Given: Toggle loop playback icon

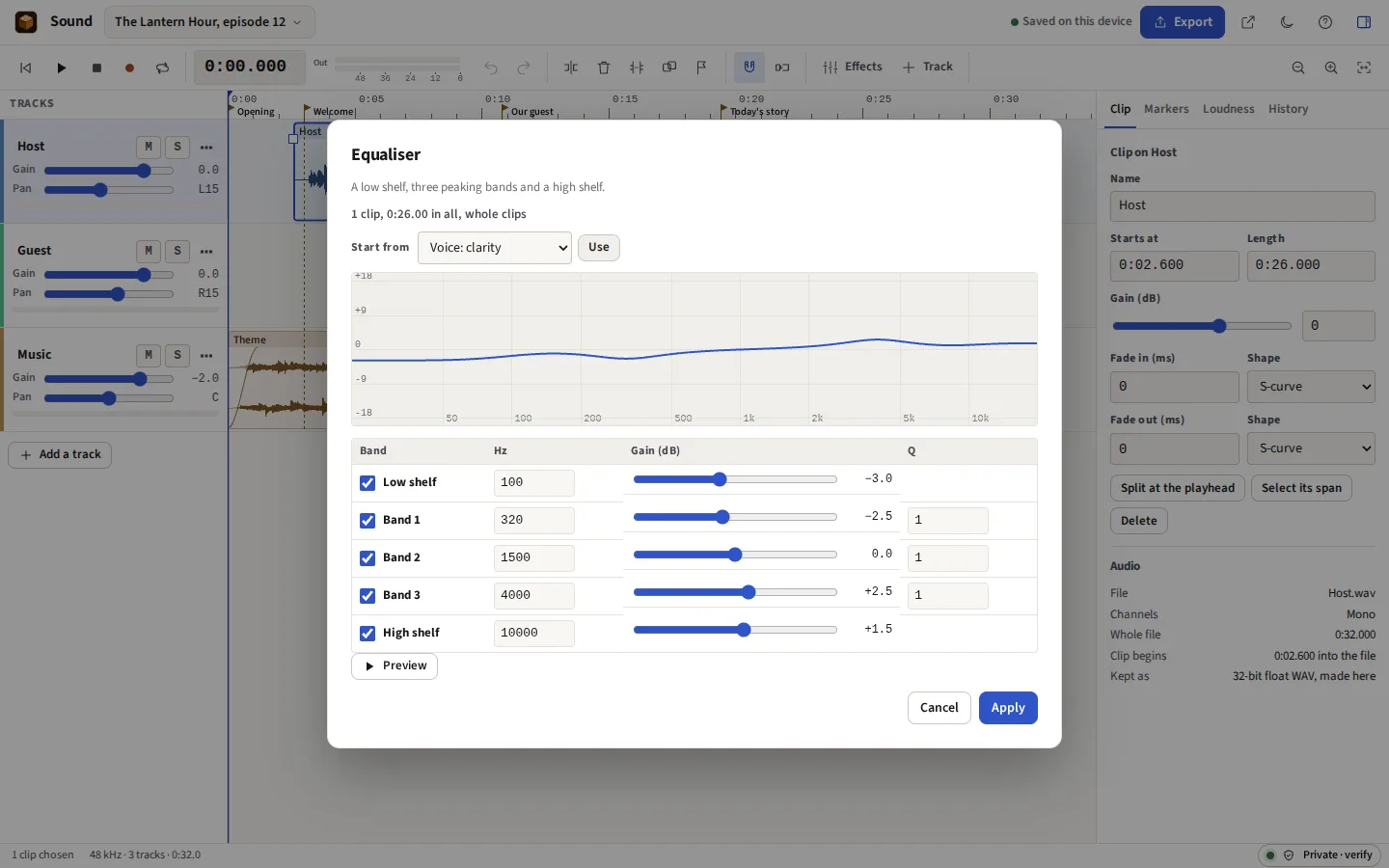Looking at the screenshot, I should point(162,68).
